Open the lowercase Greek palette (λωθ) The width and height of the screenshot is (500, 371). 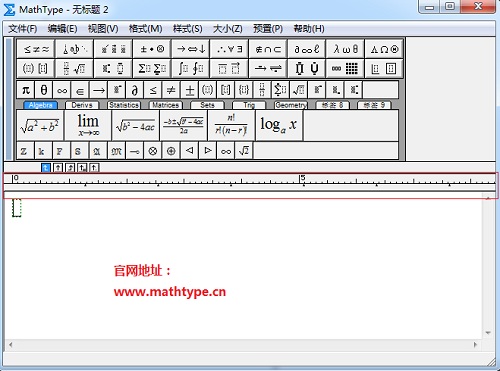click(x=345, y=49)
